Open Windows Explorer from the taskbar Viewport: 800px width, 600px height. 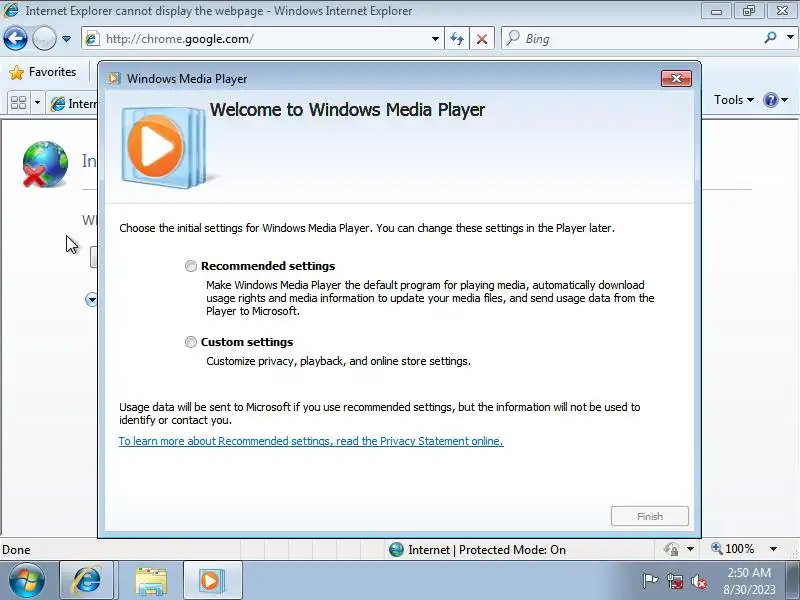click(151, 580)
